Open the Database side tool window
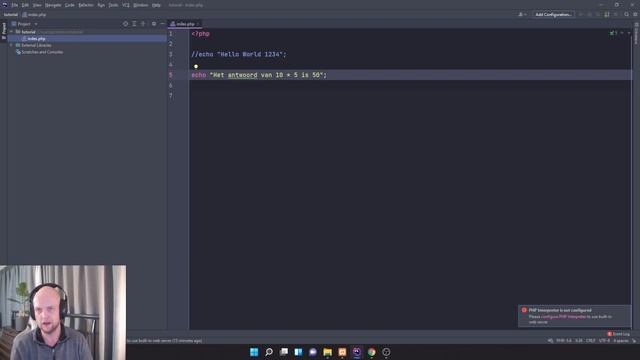The width and height of the screenshot is (640, 360). 636,33
